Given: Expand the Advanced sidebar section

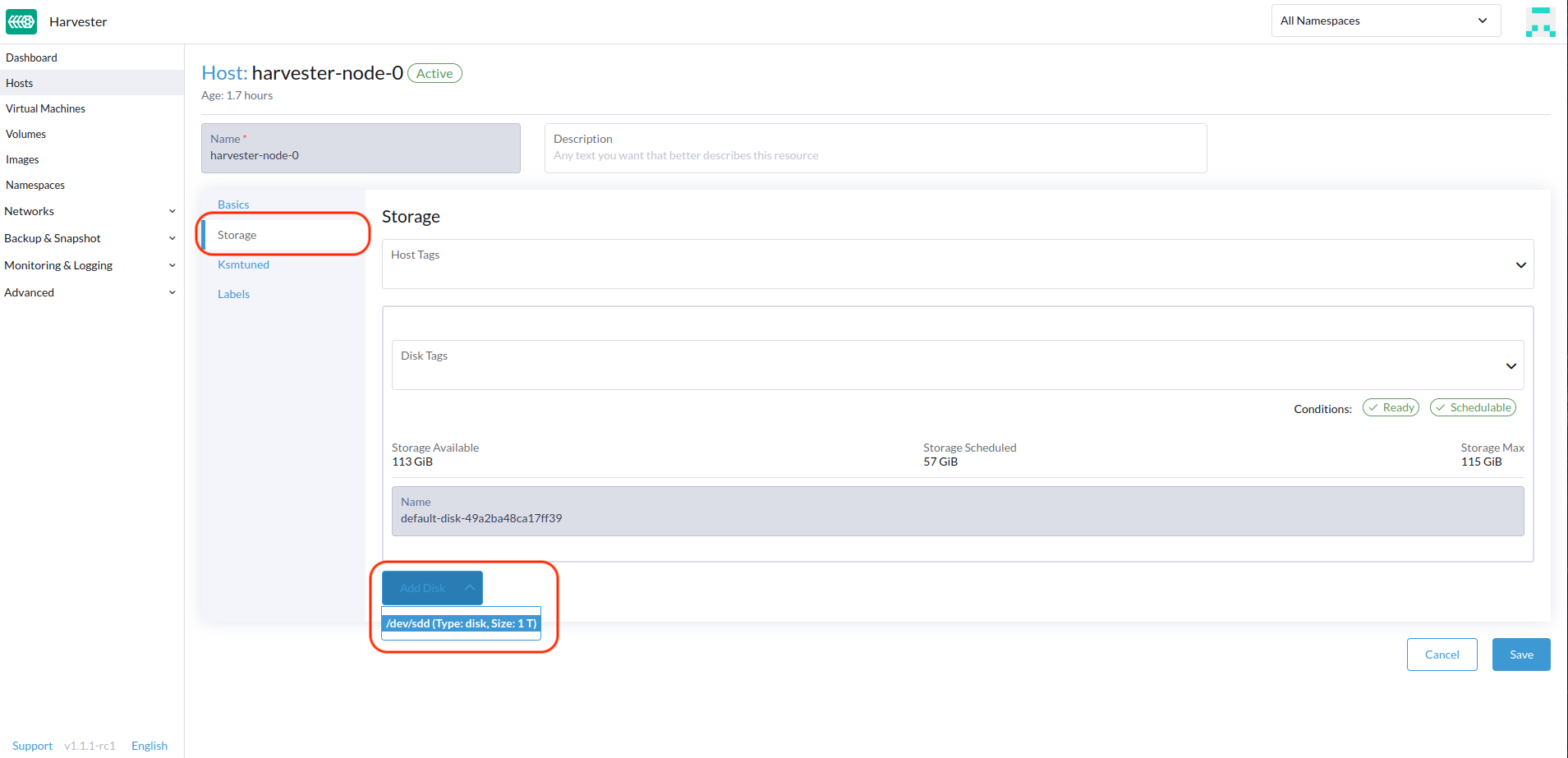Looking at the screenshot, I should [90, 292].
